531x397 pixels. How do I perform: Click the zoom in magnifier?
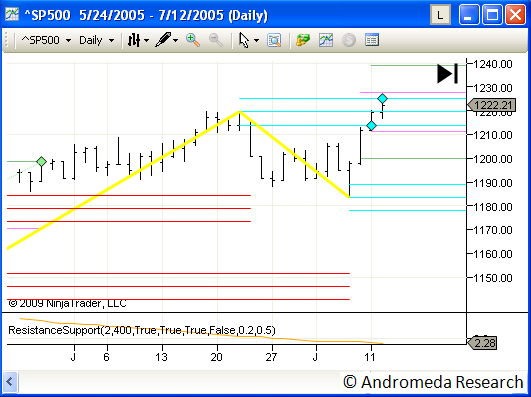coord(193,40)
